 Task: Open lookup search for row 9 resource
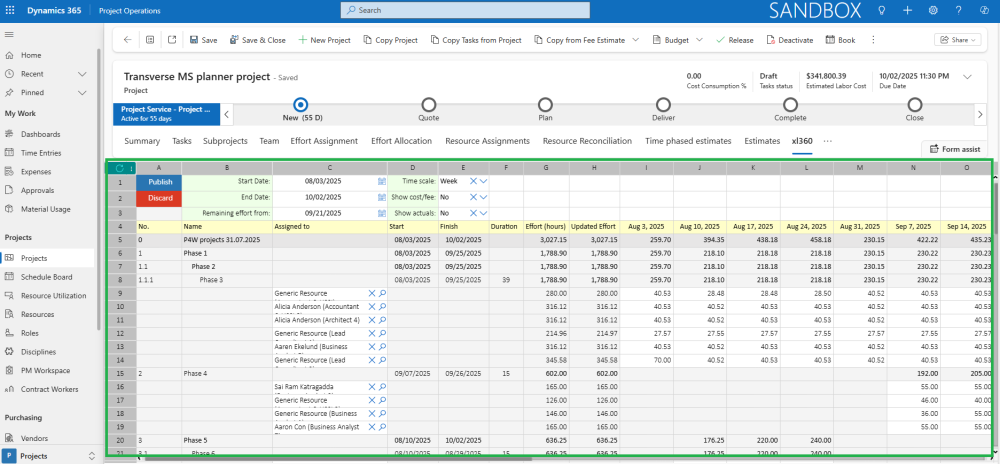(x=382, y=293)
